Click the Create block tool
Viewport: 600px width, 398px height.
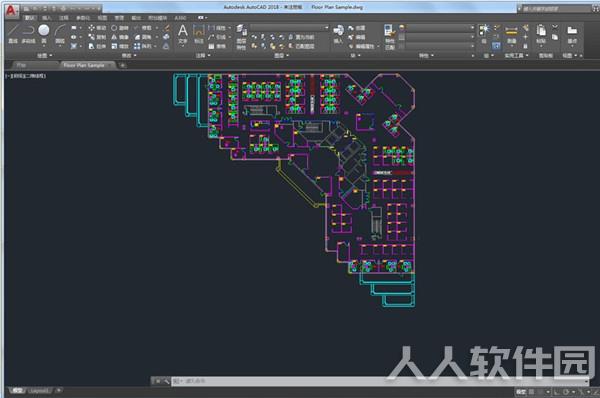[357, 28]
